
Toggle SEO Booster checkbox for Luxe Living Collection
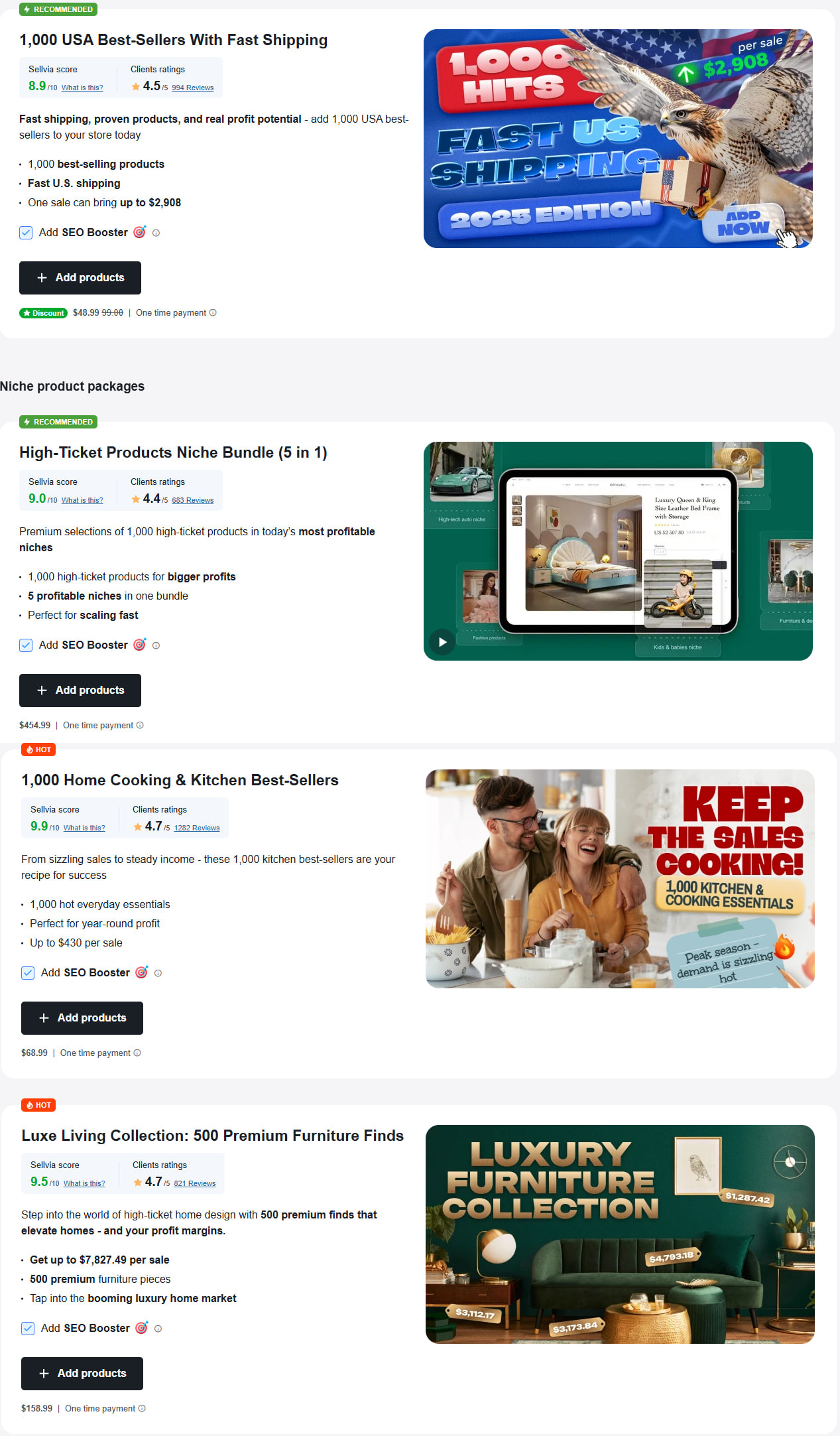click(28, 1329)
